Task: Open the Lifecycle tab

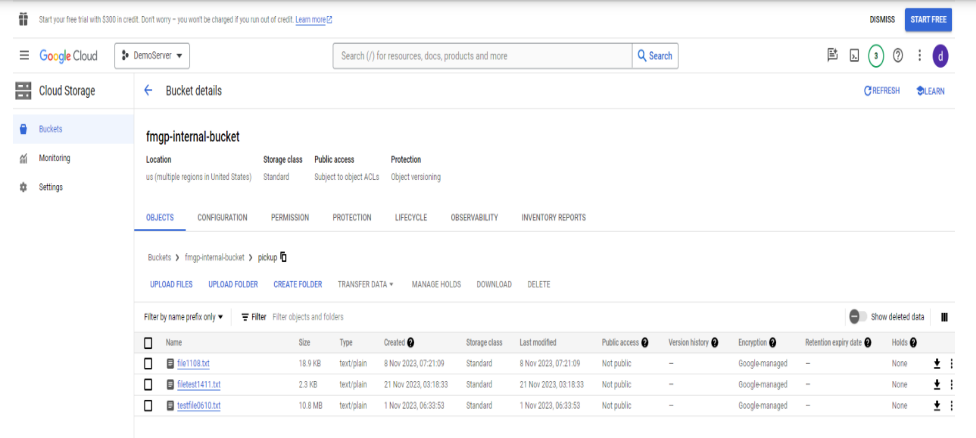Action: [x=411, y=217]
